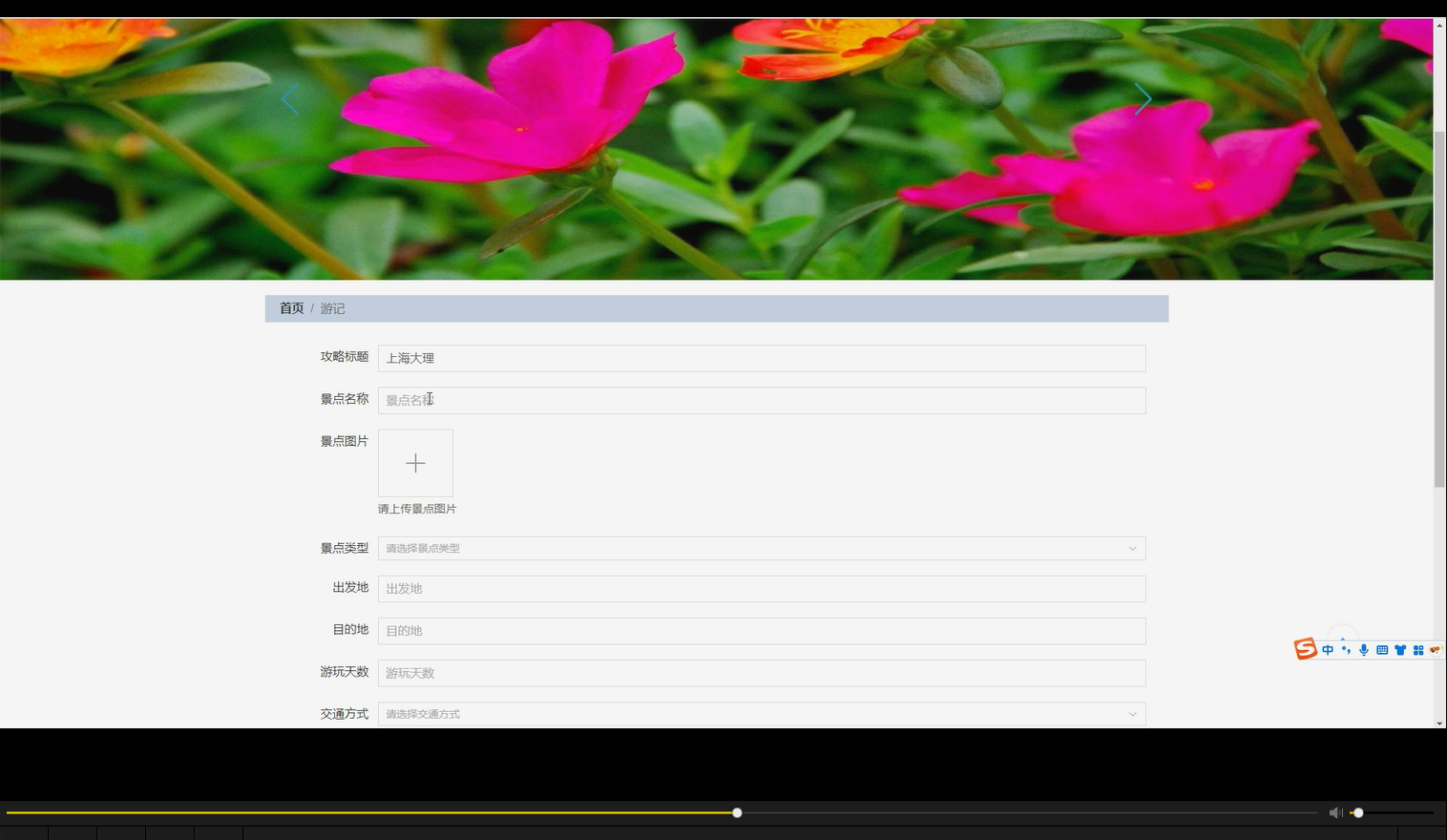Screen dimensions: 1447x840
Task: Toggle Chinese/English input mode in Sogou bar
Action: coord(1328,650)
